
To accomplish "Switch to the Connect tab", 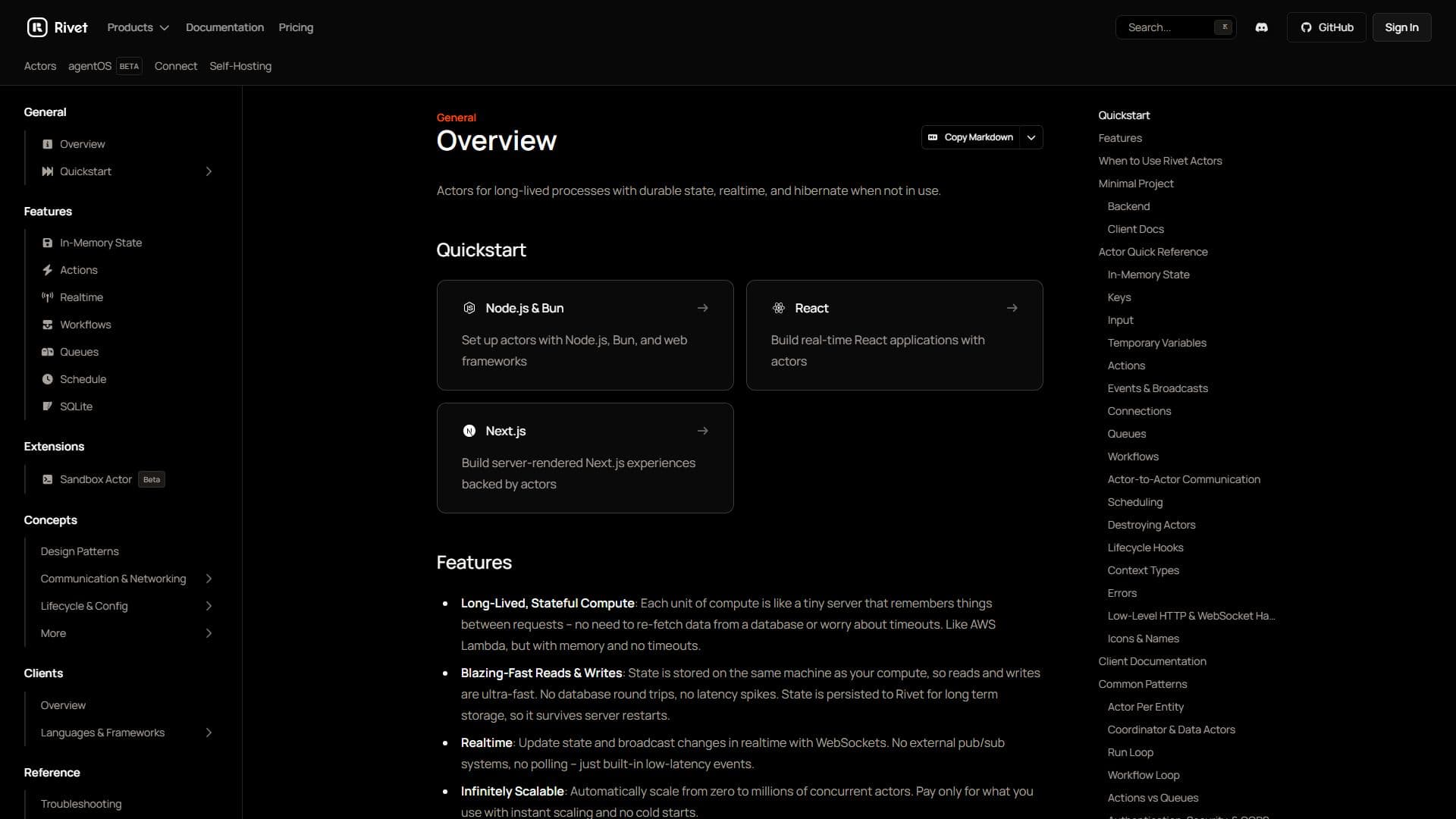I will [176, 66].
